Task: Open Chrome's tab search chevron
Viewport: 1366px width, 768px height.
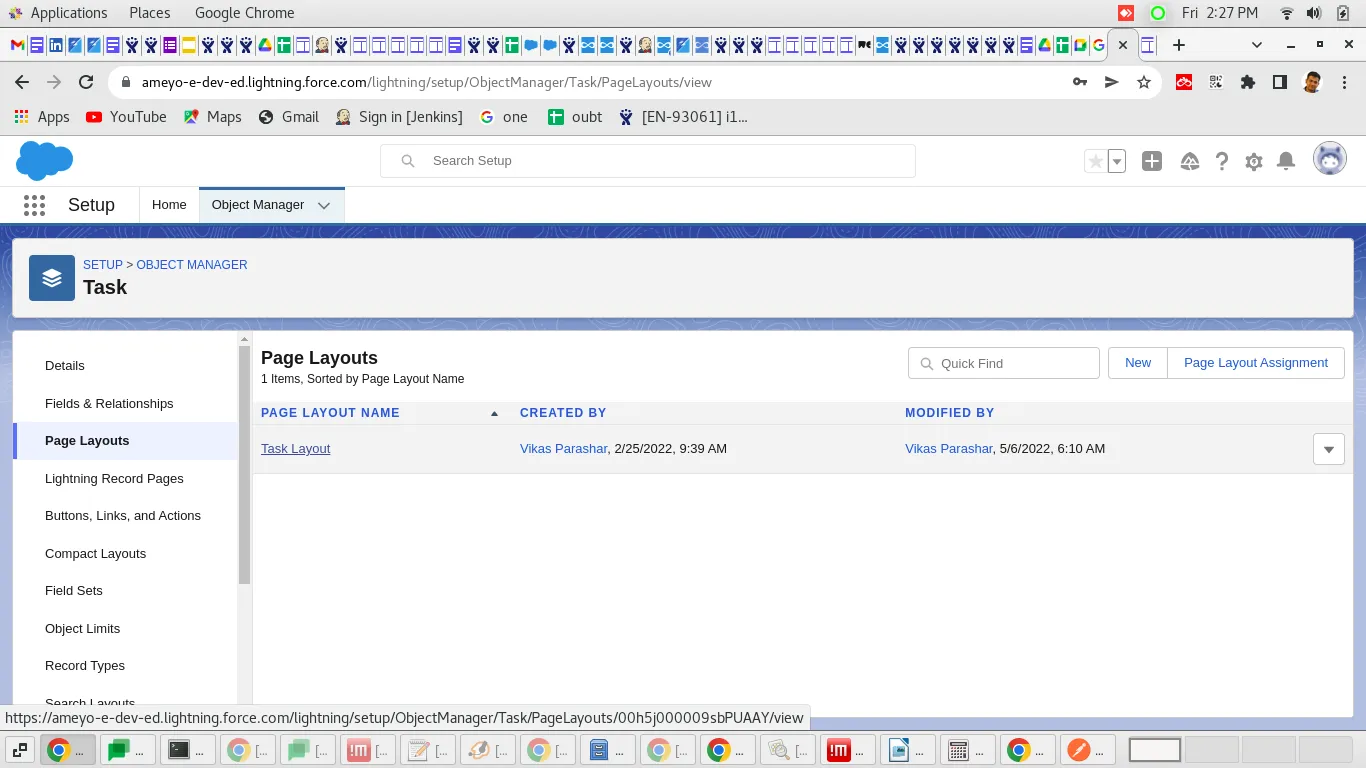Action: point(1257,45)
